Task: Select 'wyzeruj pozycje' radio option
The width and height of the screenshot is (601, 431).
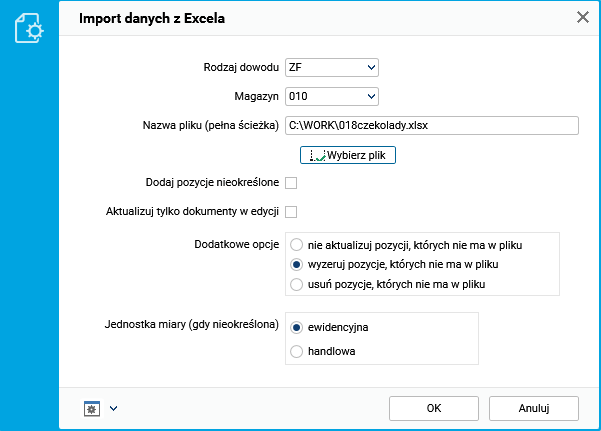Action: point(296,264)
